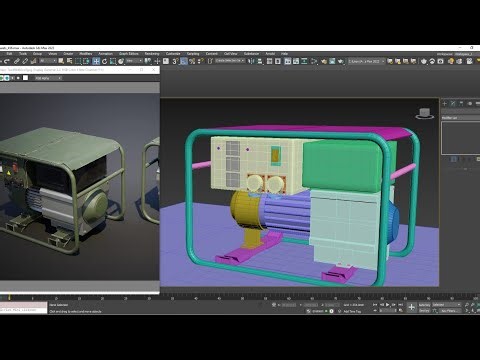Click Use Pivot Point Center icon

(x=148, y=61)
